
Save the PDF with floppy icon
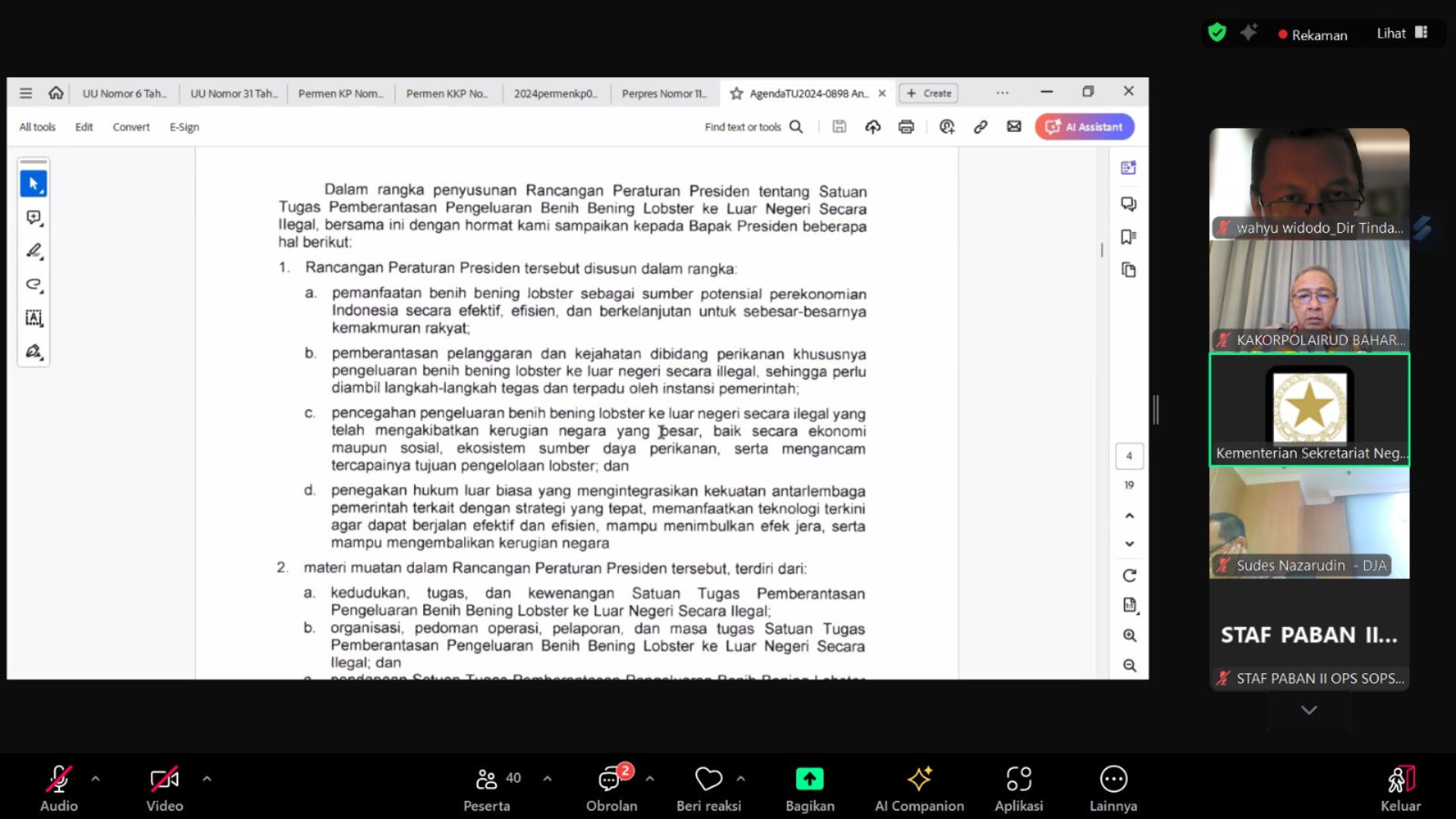[x=839, y=127]
